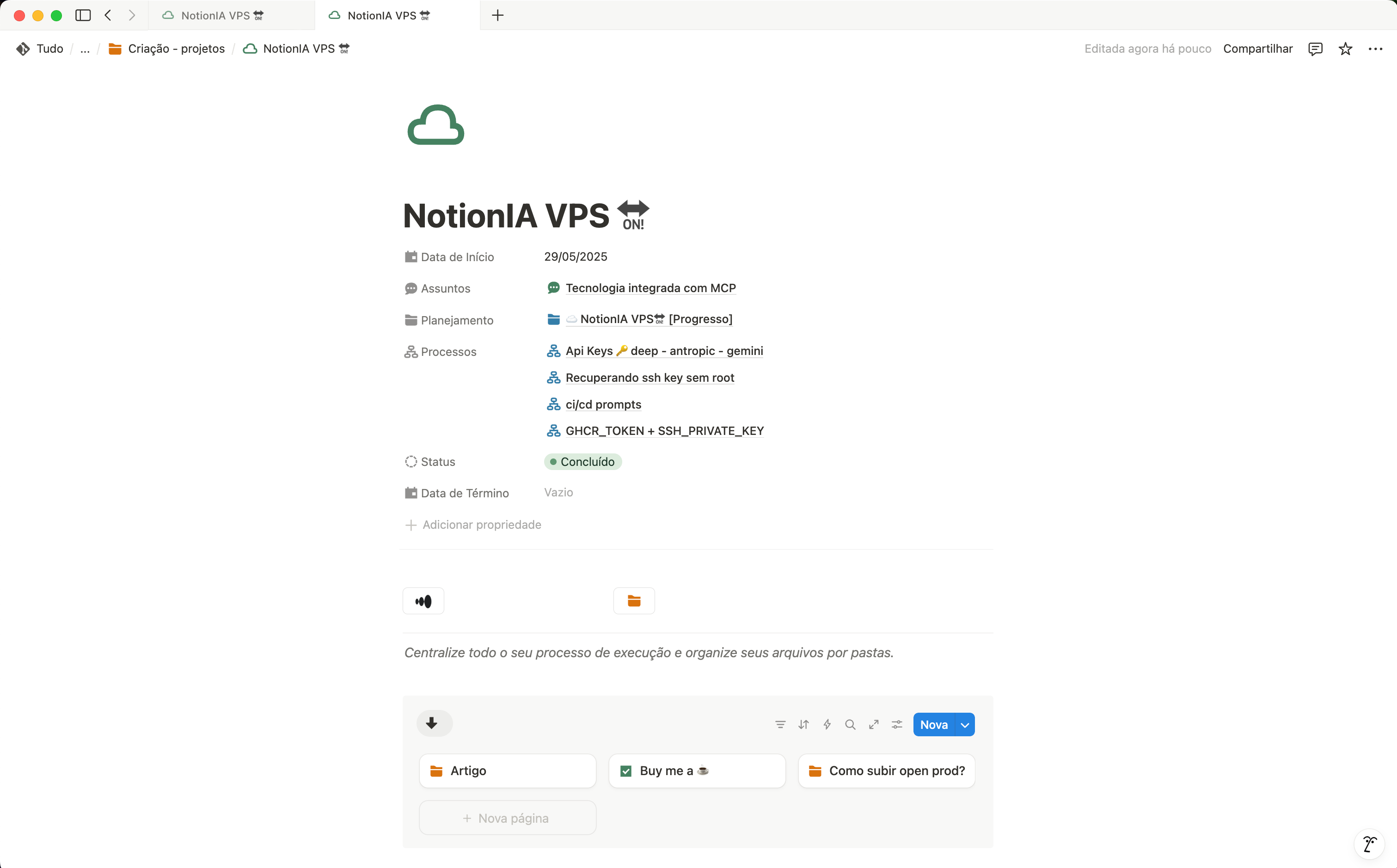1397x868 pixels.
Task: Open Criação - projetos breadcrumb
Action: [167, 49]
